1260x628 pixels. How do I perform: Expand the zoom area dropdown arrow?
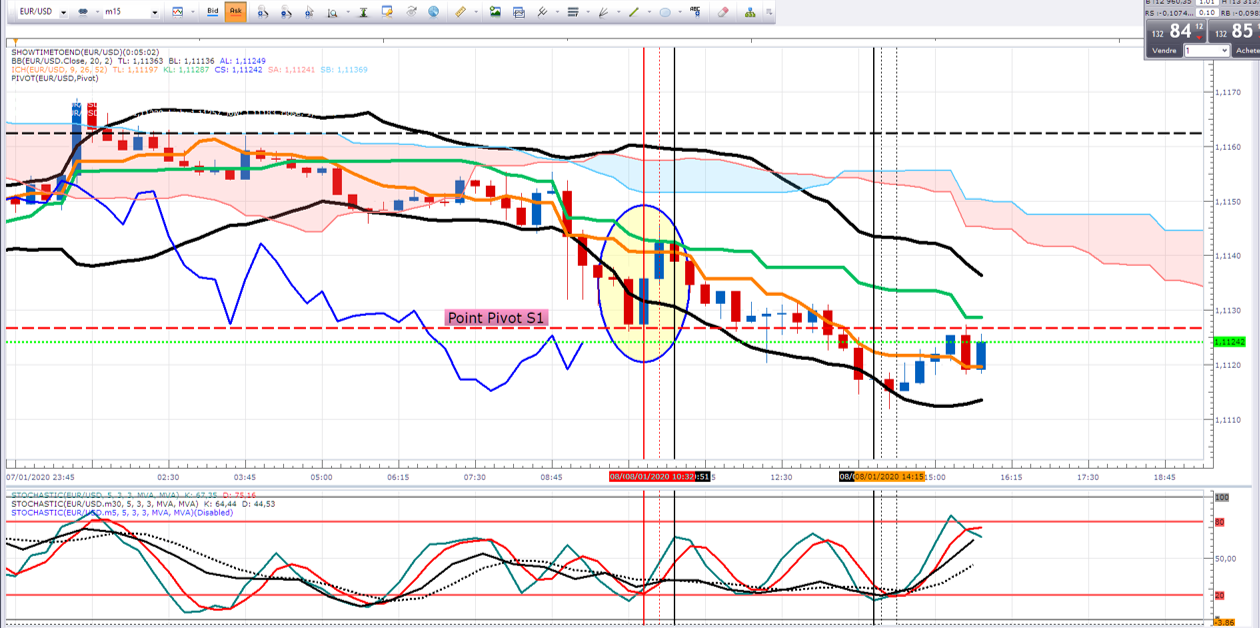349,12
